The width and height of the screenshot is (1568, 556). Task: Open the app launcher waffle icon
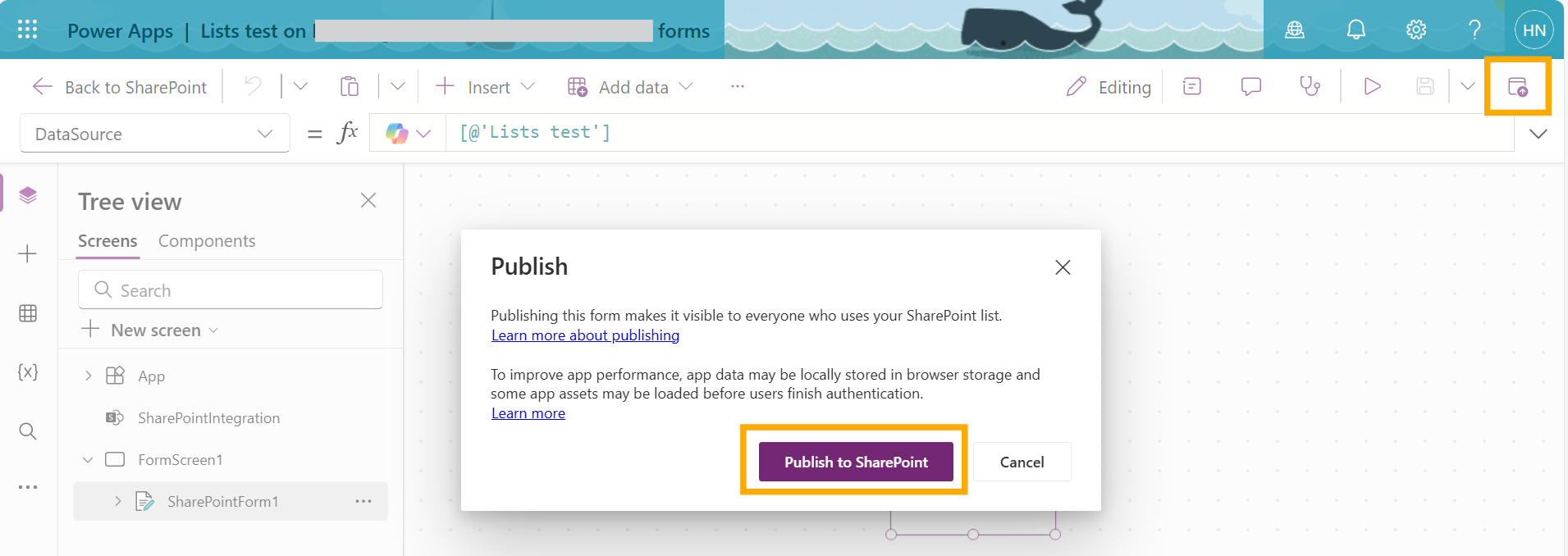(27, 30)
